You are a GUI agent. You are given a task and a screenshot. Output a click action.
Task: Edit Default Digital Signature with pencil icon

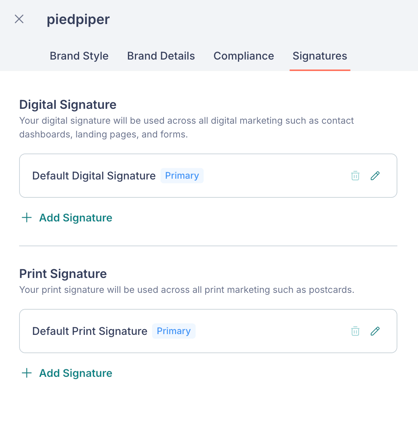[375, 176]
